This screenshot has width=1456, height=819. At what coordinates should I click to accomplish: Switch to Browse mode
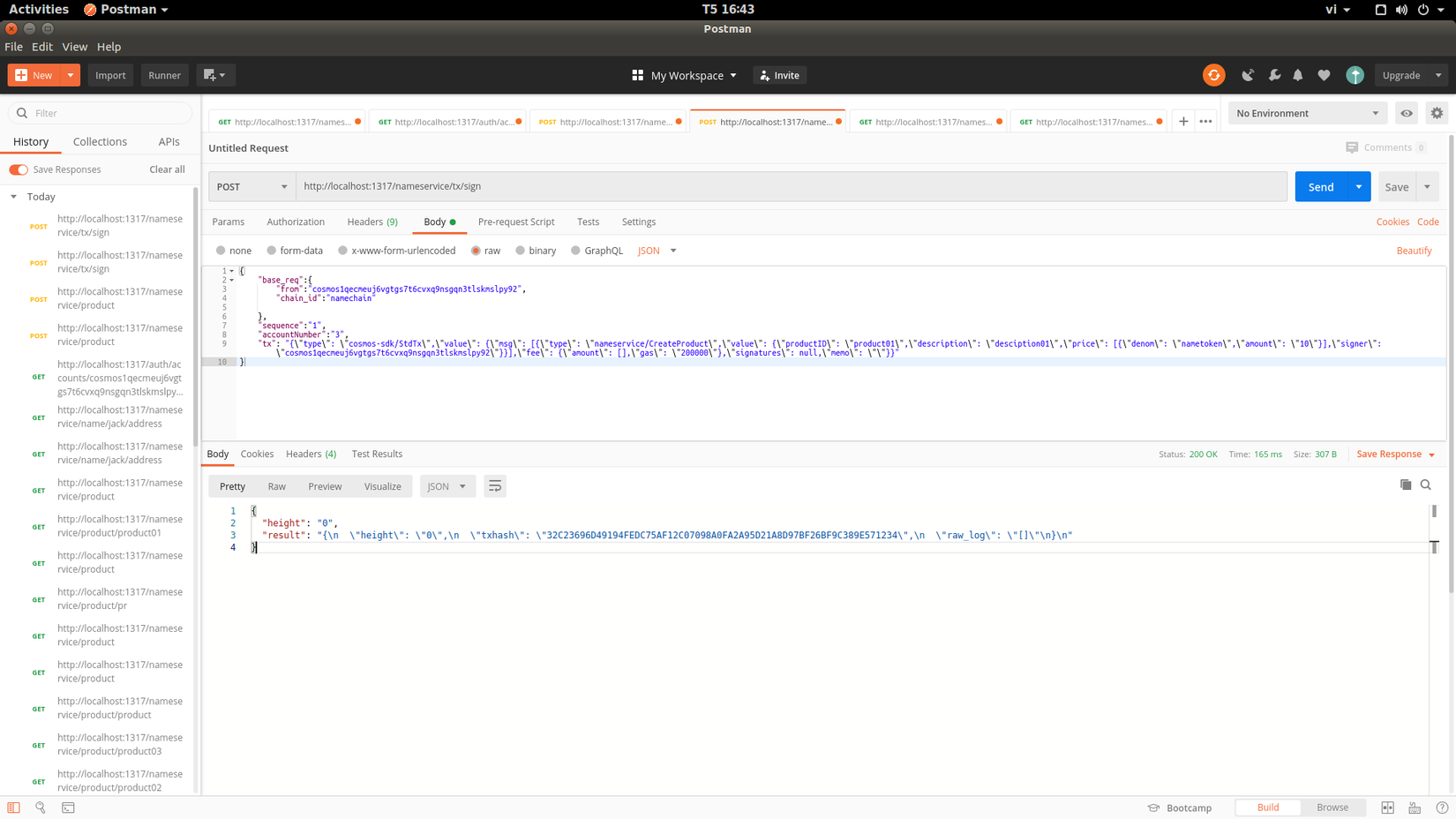pos(1332,808)
